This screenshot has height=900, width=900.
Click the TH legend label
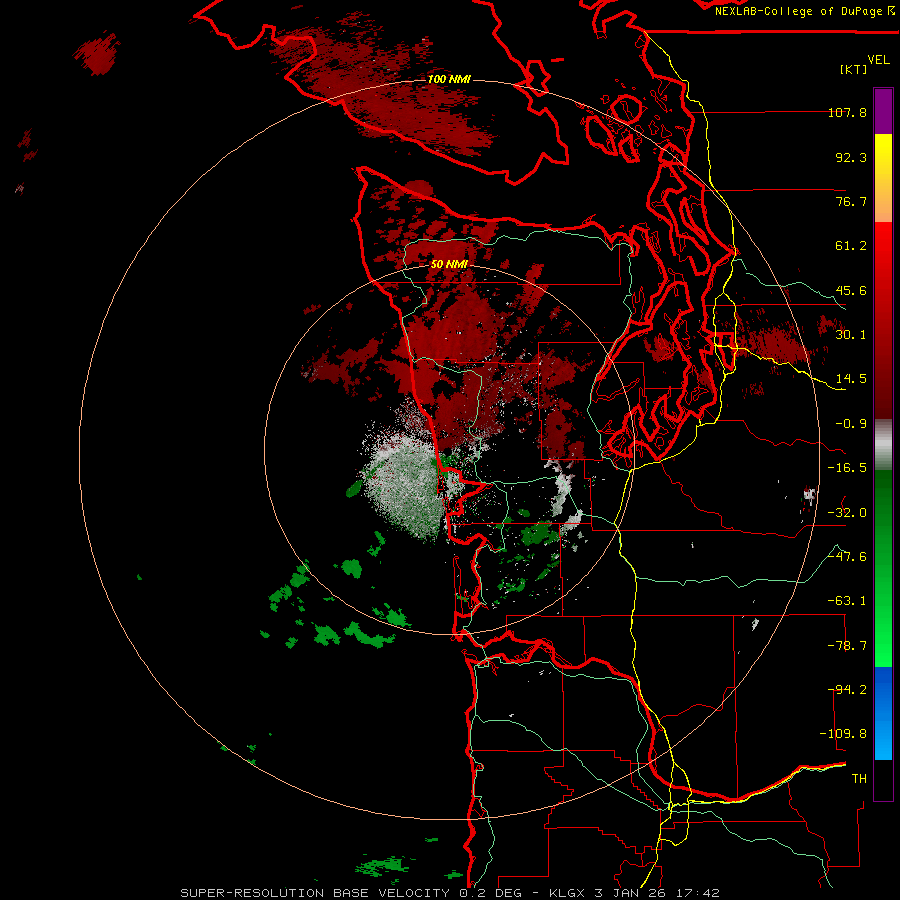point(859,779)
